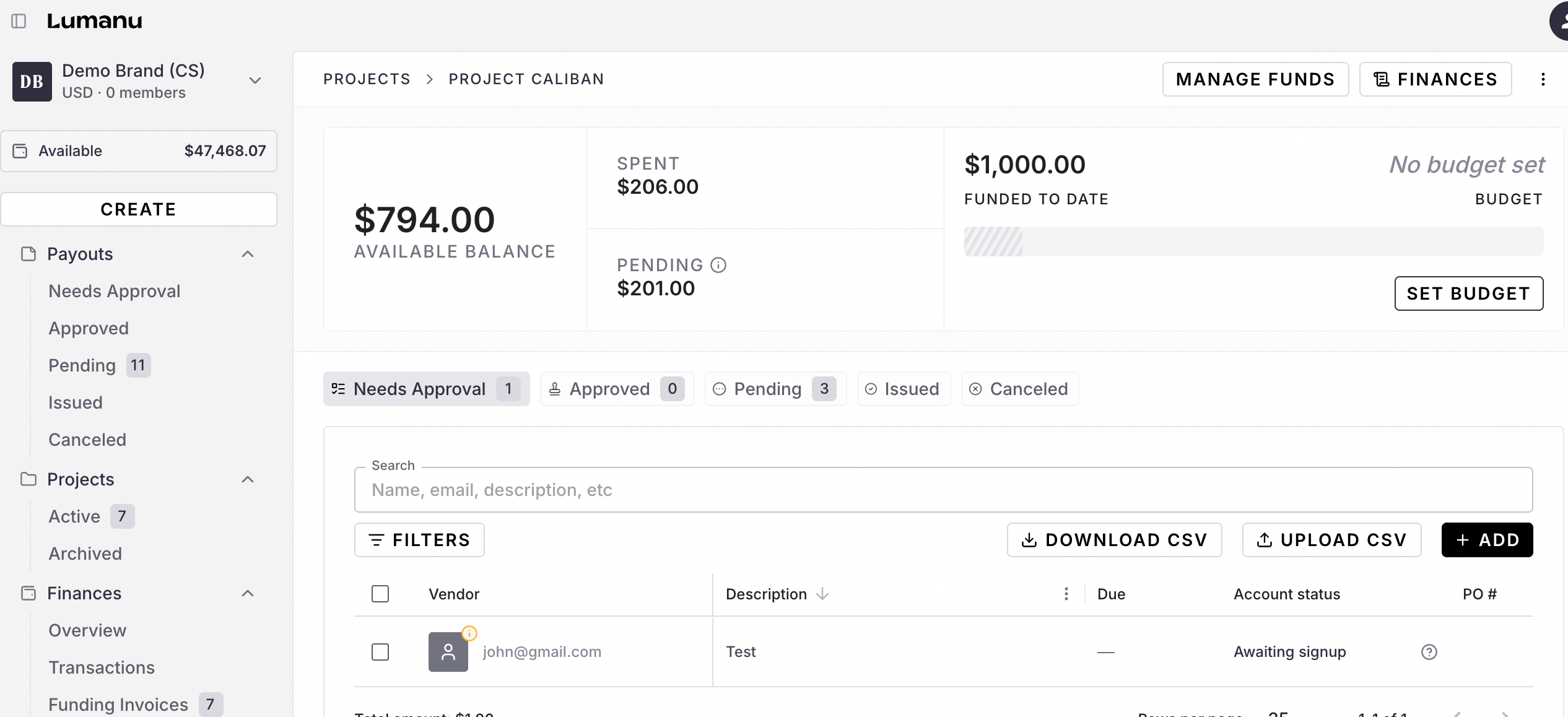The height and width of the screenshot is (717, 1568).
Task: Click the Manage Funds button
Action: coord(1255,79)
